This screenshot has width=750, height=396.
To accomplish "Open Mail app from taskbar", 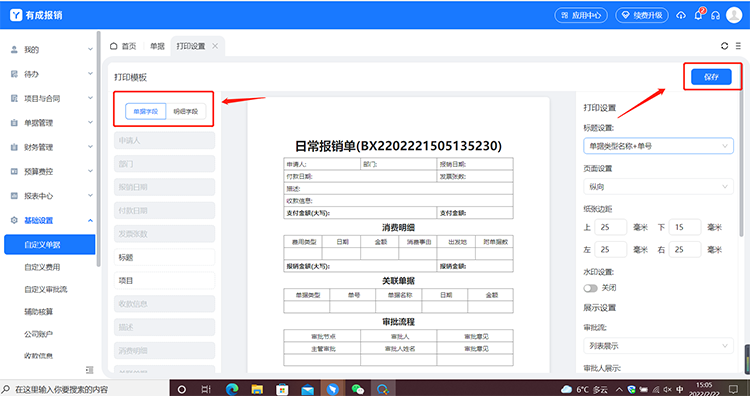I will (307, 389).
